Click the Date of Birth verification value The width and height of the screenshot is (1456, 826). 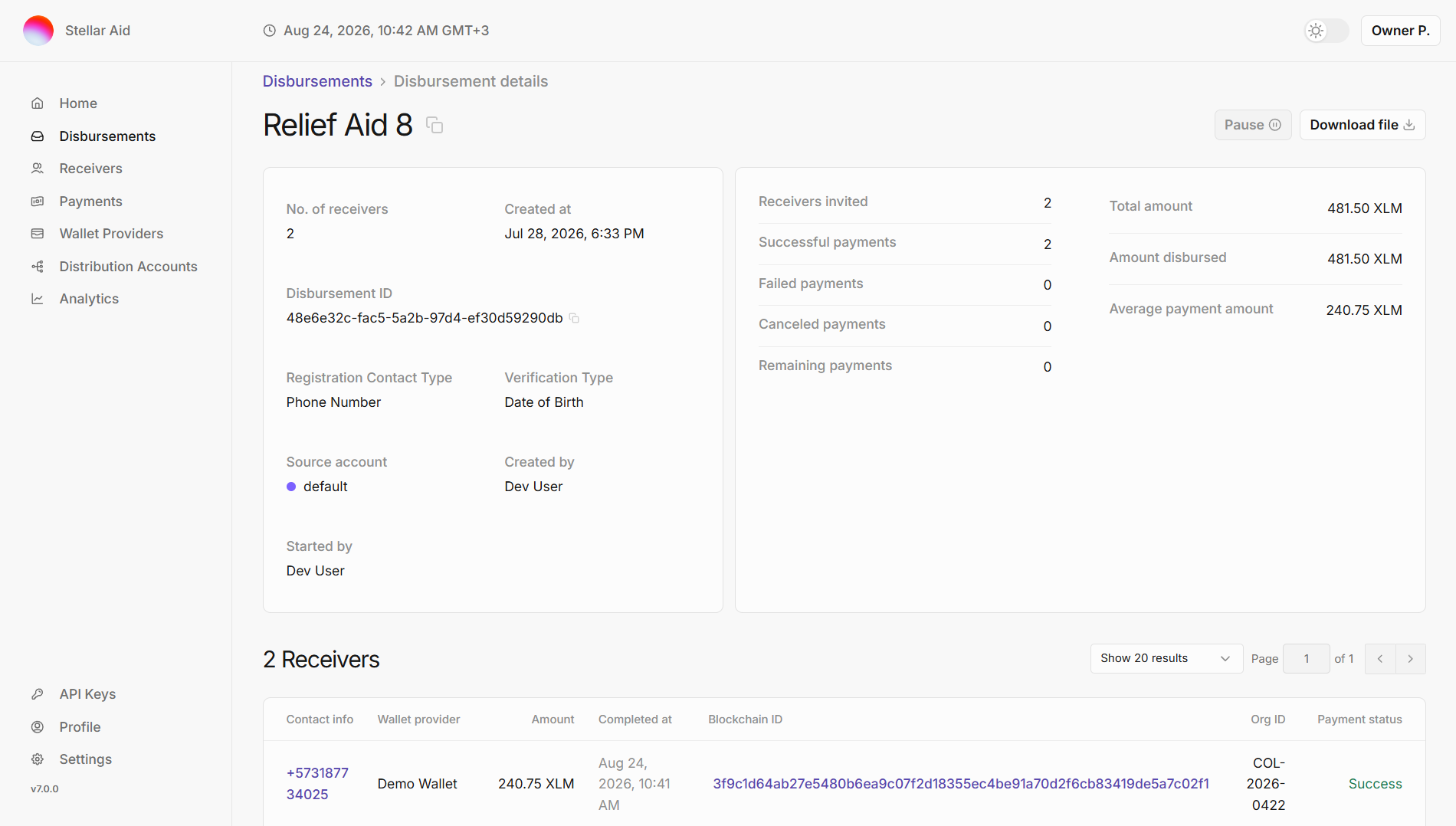click(544, 402)
